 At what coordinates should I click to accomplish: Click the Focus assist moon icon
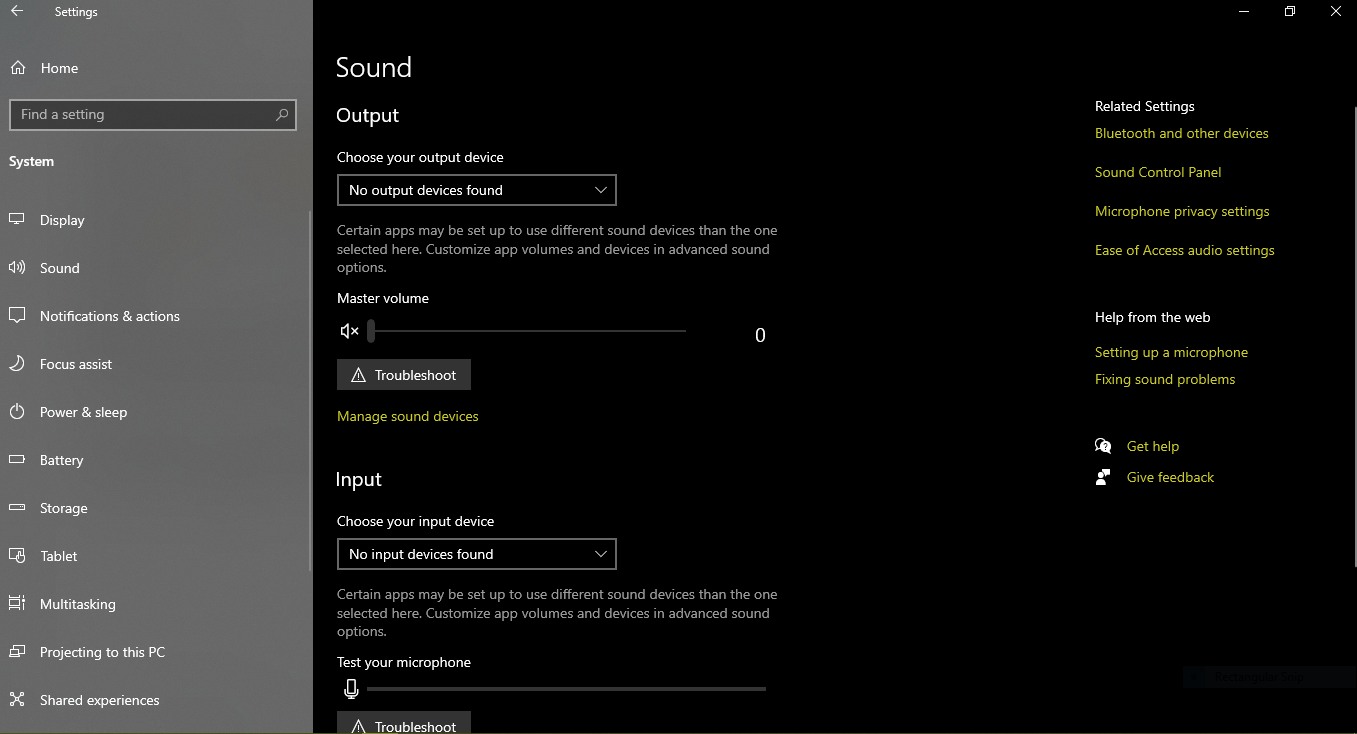coord(17,364)
